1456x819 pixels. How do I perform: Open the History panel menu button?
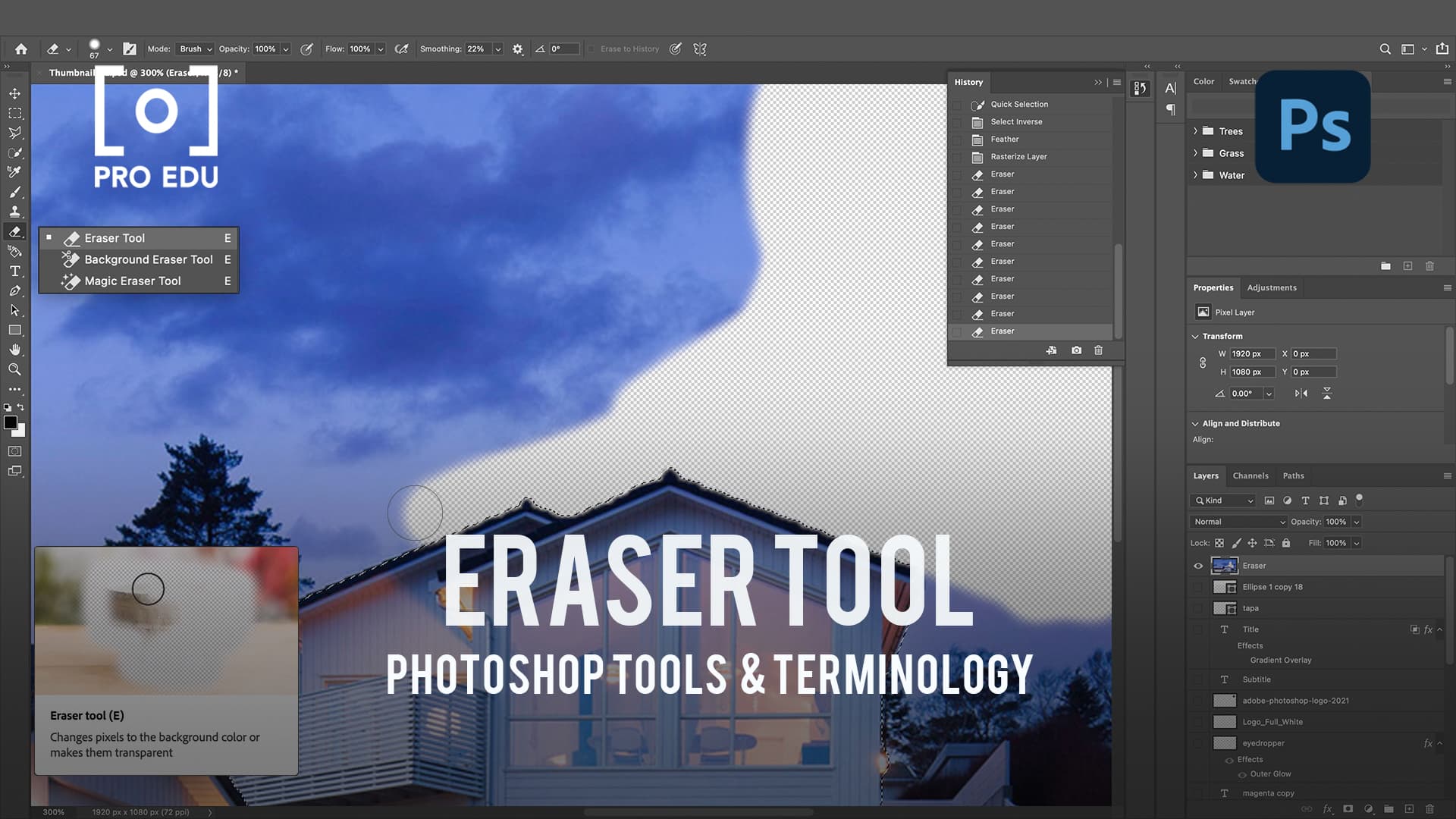(1116, 82)
